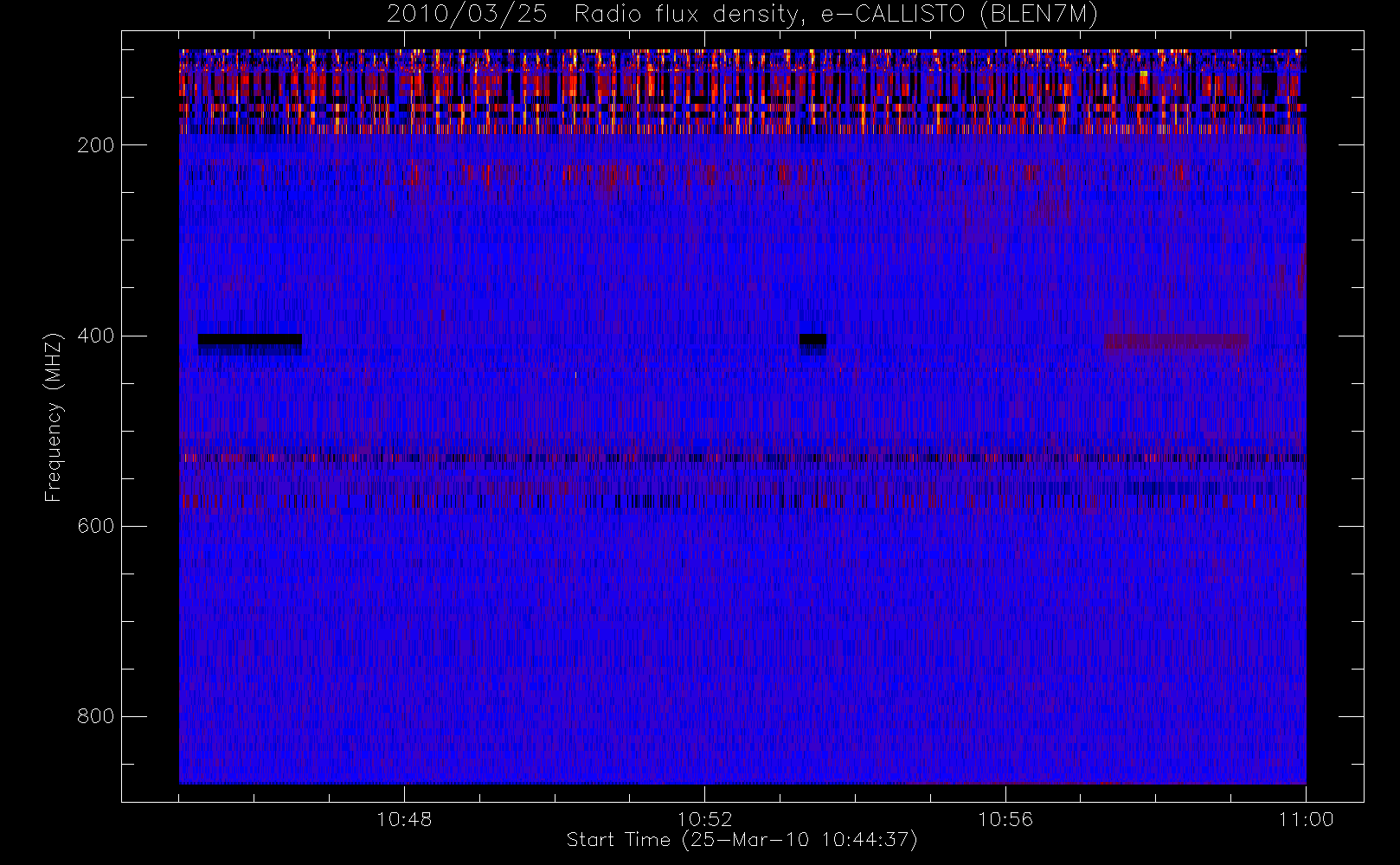Select the 400 frequency tick label
Viewport: 1400px width, 865px height.
point(96,336)
